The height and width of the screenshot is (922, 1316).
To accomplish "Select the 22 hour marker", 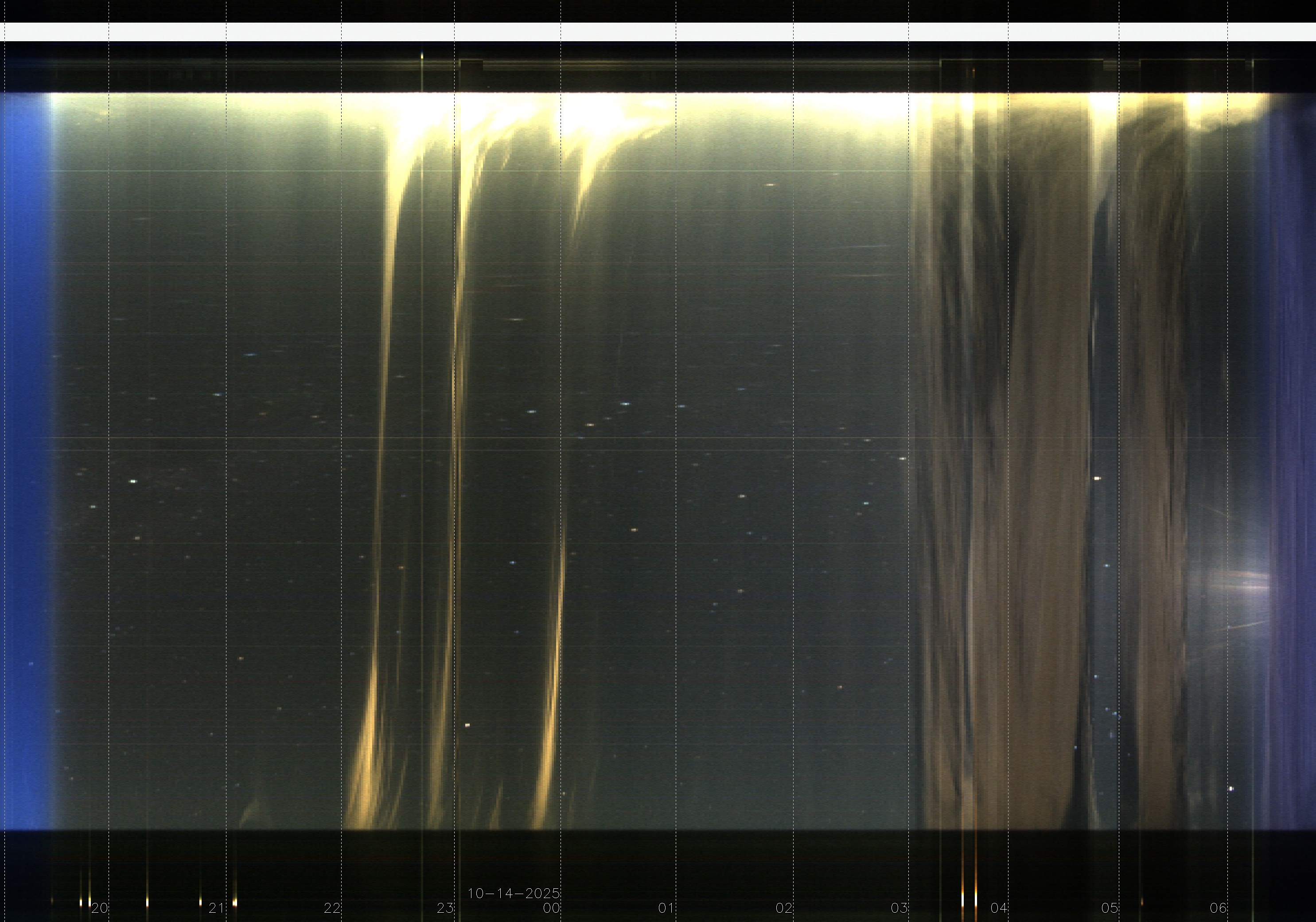I will [332, 908].
